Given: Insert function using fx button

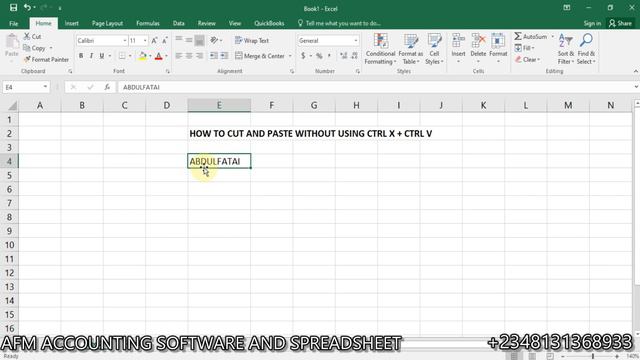Looking at the screenshot, I should [107, 87].
